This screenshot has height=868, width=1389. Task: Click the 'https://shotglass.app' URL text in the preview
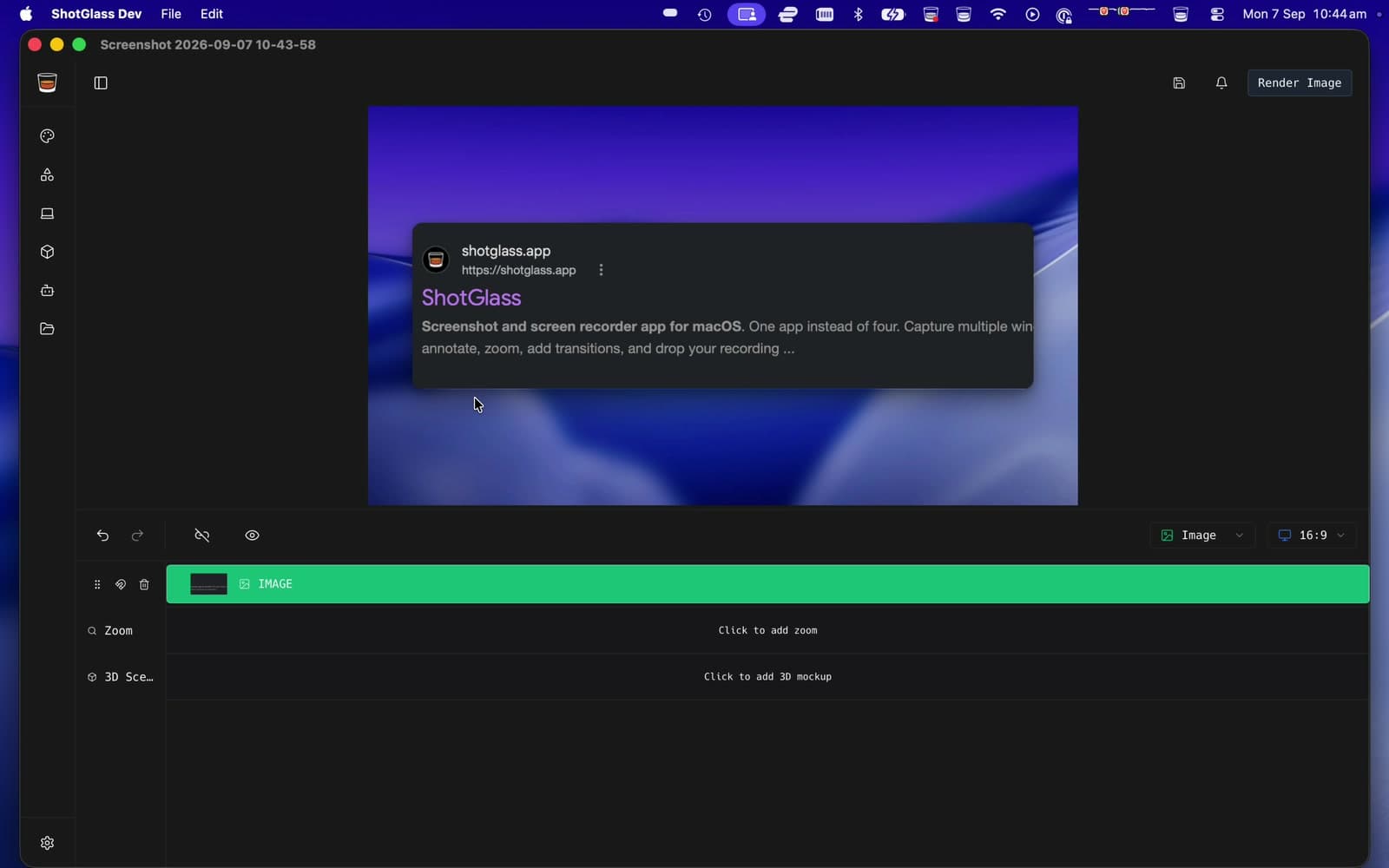tap(518, 270)
